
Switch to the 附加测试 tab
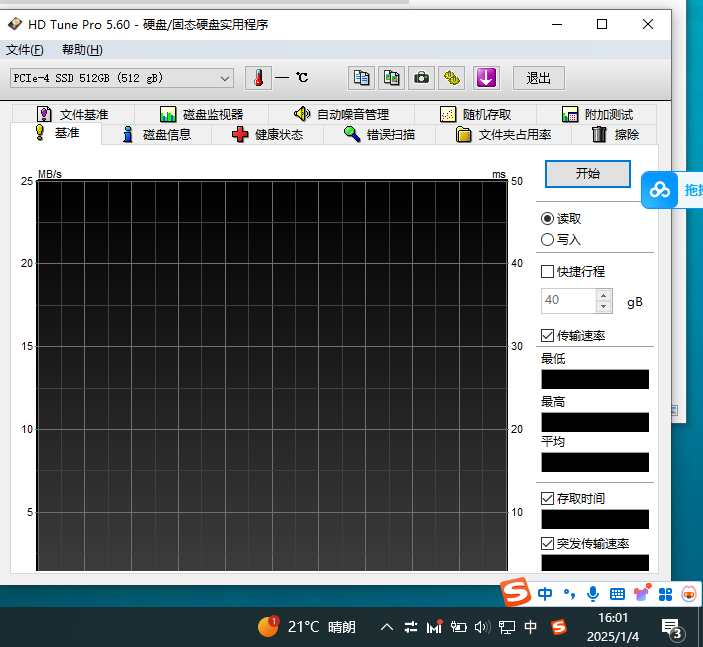pyautogui.click(x=597, y=114)
